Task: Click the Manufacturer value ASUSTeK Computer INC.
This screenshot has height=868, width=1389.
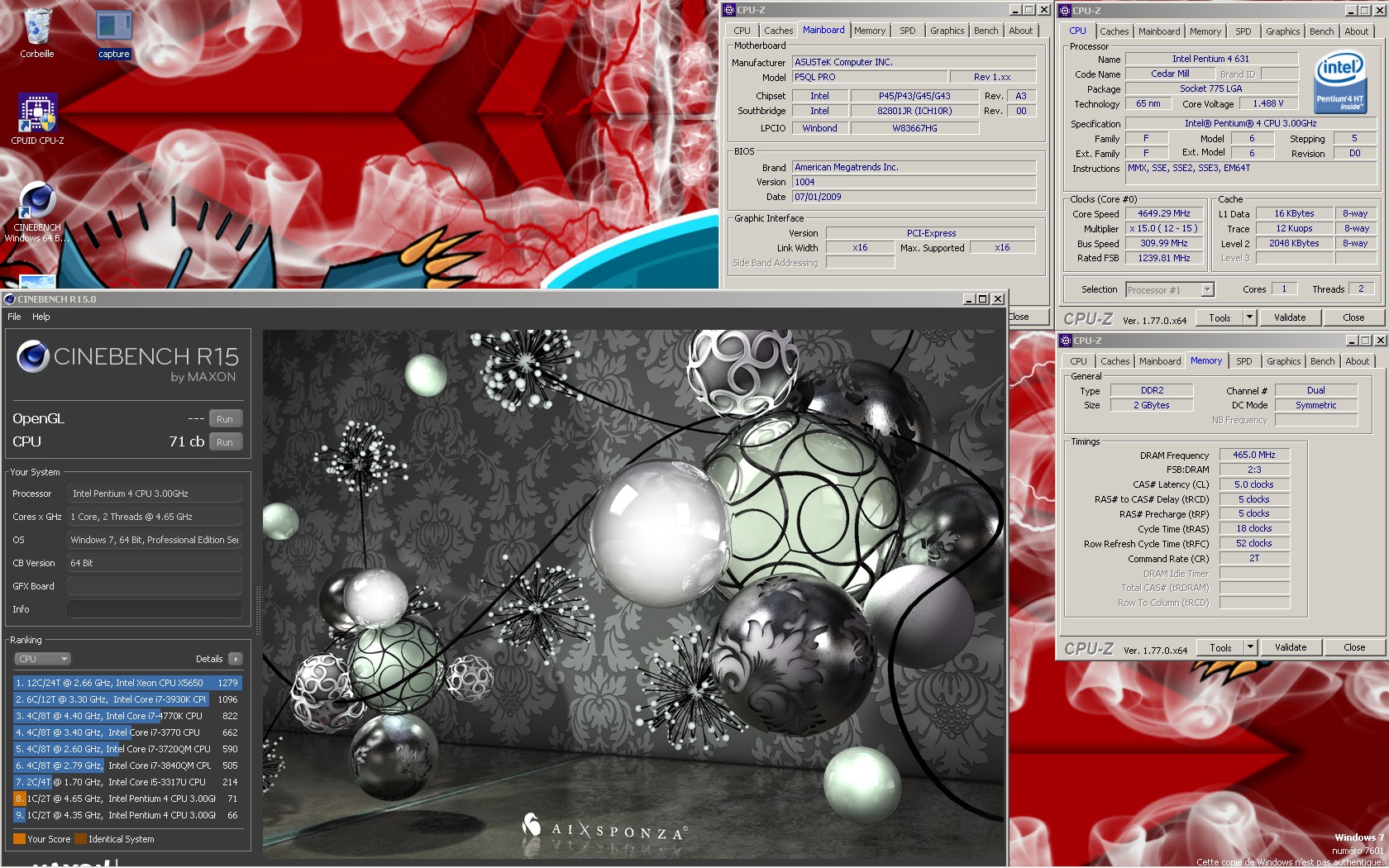Action: 914,62
